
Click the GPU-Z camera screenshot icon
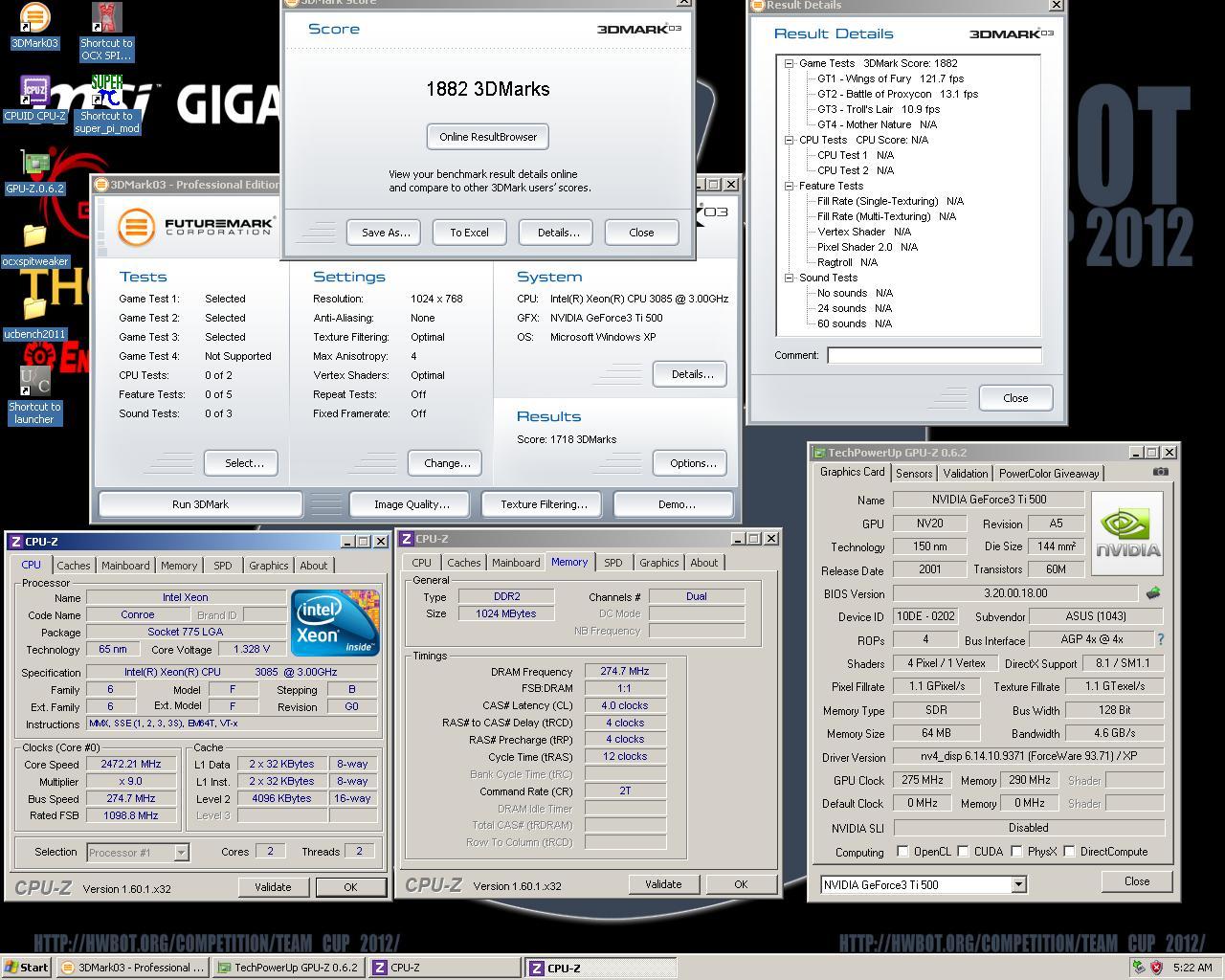click(1161, 472)
